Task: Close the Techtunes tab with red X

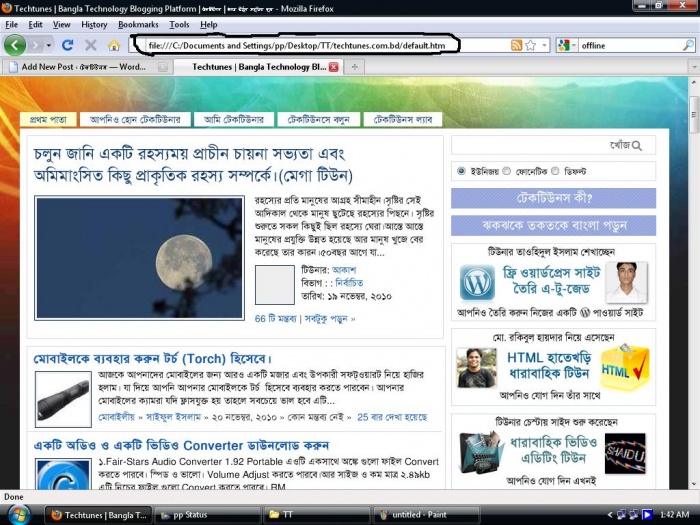Action: [333, 67]
